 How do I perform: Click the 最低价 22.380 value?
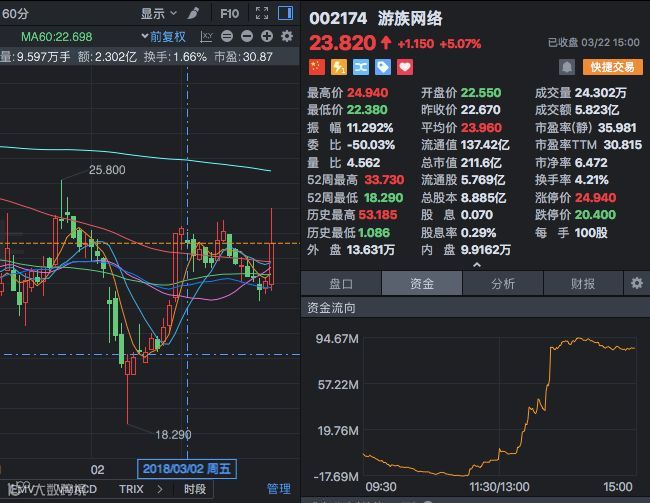point(367,110)
